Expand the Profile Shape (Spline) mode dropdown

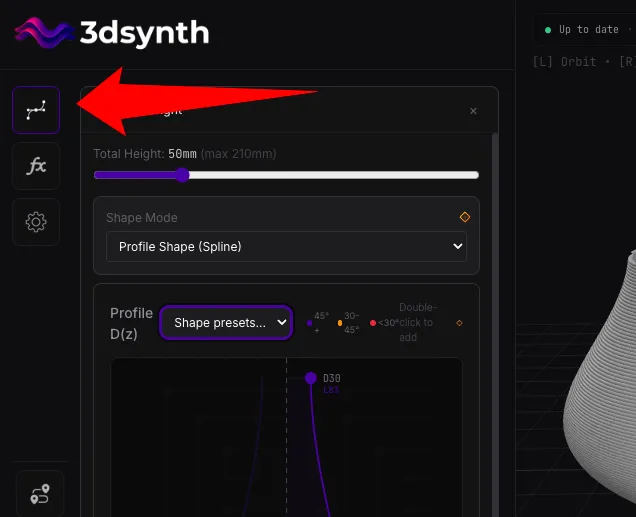286,246
